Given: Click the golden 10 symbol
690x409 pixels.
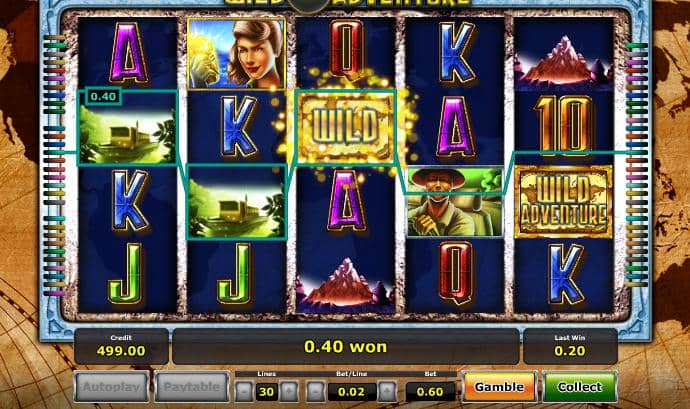Looking at the screenshot, I should [x=563, y=126].
